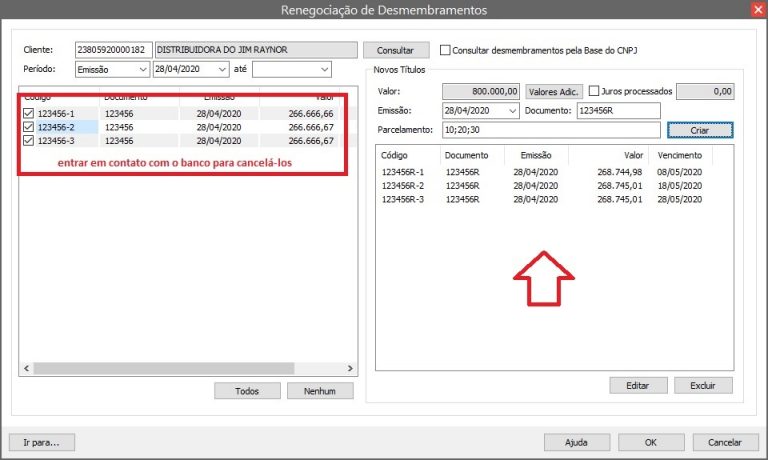The image size is (768, 460).
Task: Toggle checkbox for row 123456-2
Action: tap(28, 127)
